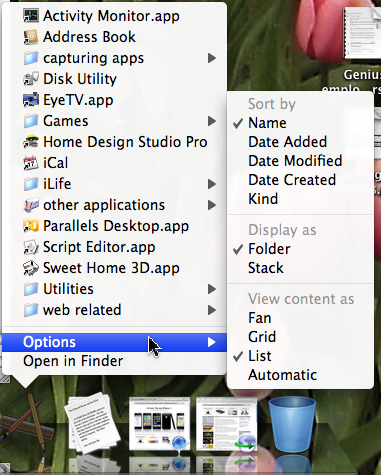This screenshot has width=381, height=475.
Task: Select the iLife folder name
Action: tap(57, 184)
